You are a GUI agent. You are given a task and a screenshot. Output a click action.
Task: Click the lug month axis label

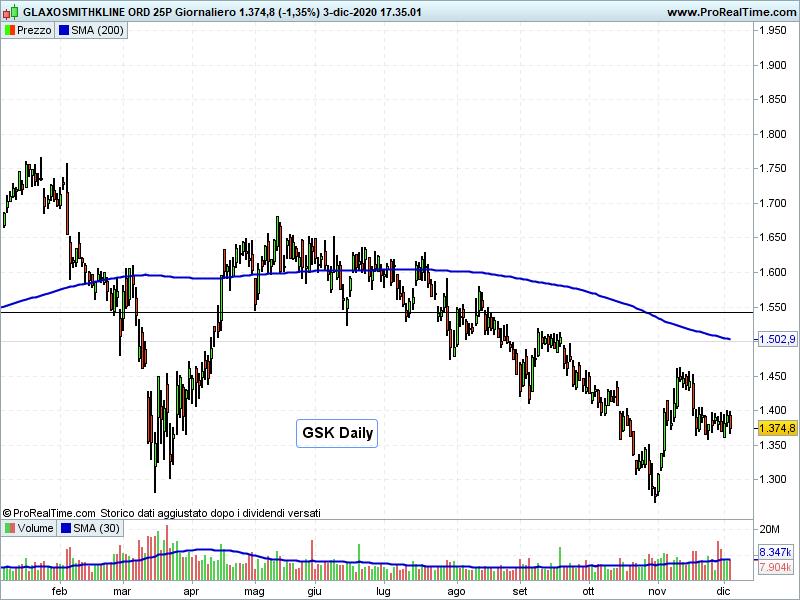pos(383,591)
